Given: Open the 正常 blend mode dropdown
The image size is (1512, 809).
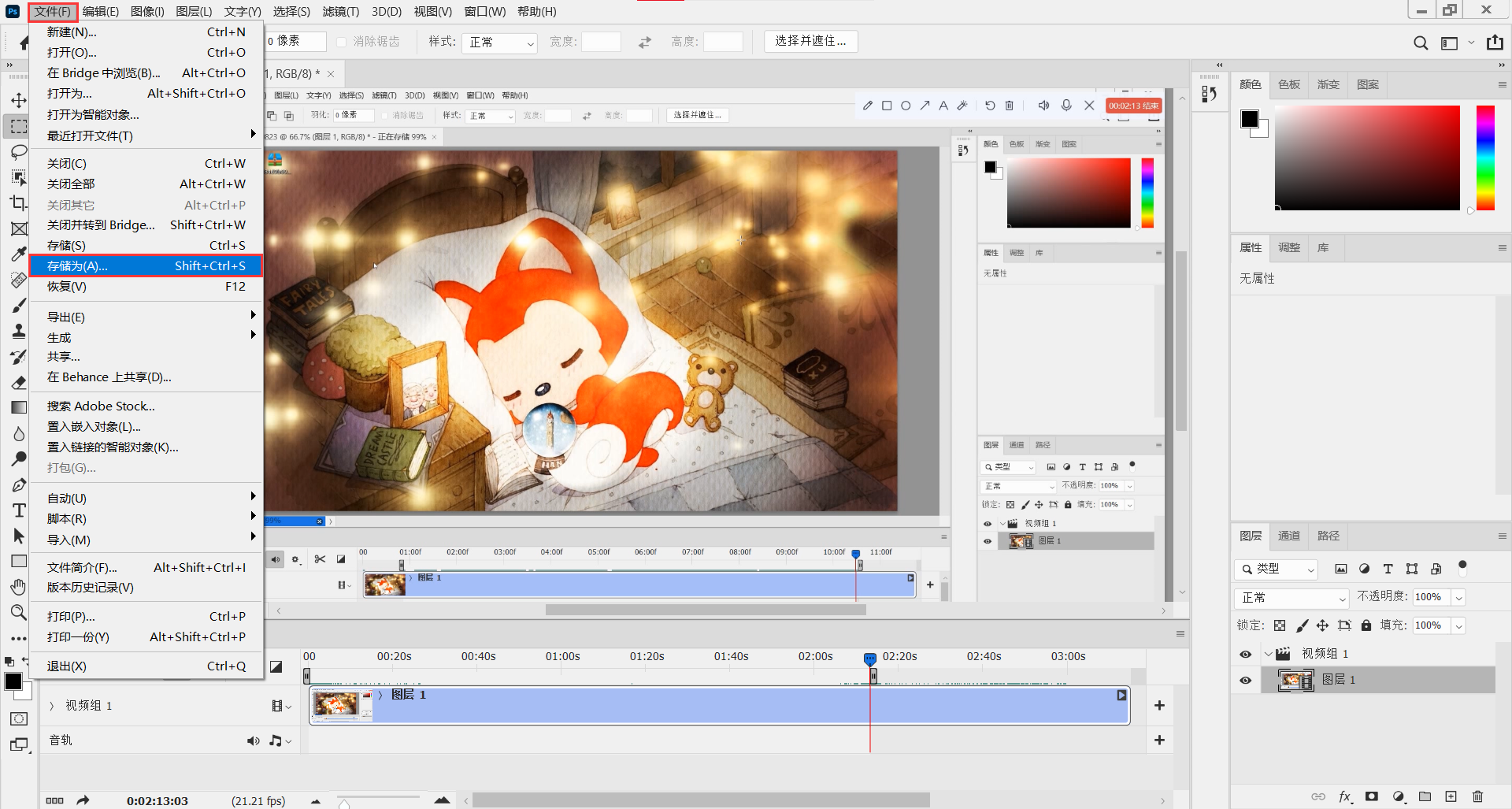Looking at the screenshot, I should click(x=1291, y=598).
